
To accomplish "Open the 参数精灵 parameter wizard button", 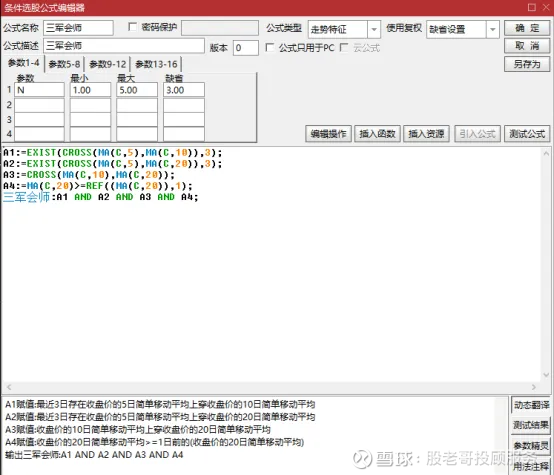I will click(531, 446).
